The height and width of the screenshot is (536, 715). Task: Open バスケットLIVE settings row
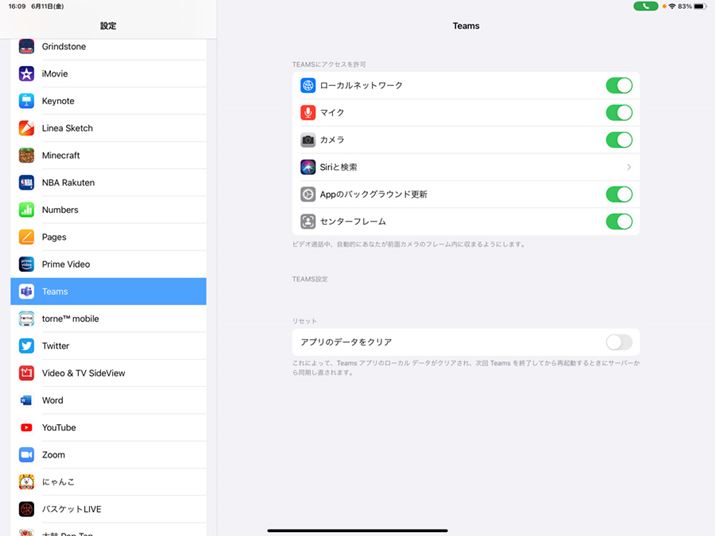[x=109, y=509]
